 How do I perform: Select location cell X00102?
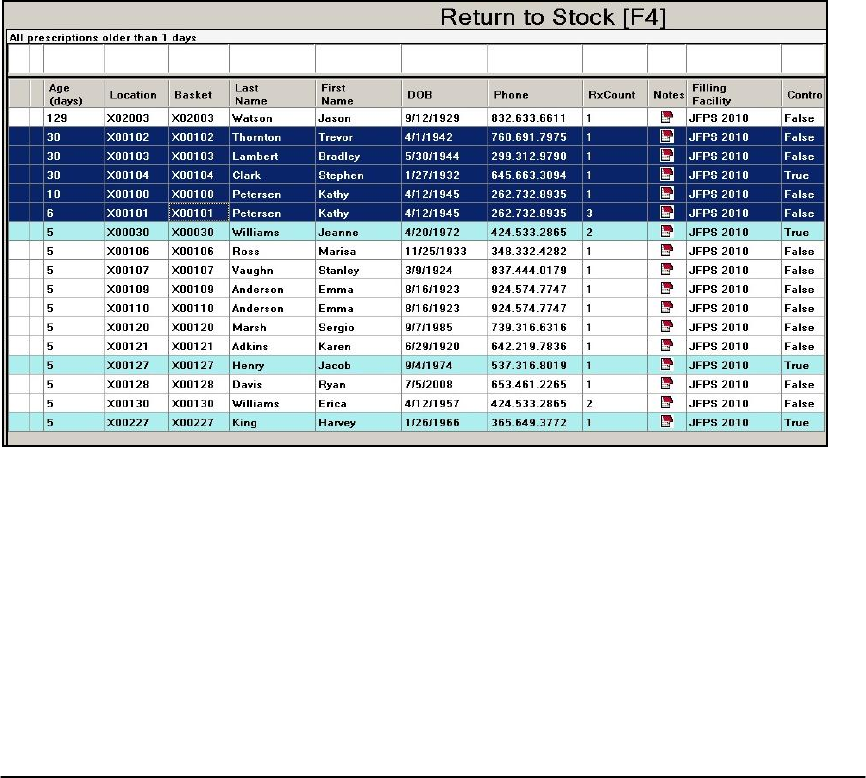(x=136, y=137)
